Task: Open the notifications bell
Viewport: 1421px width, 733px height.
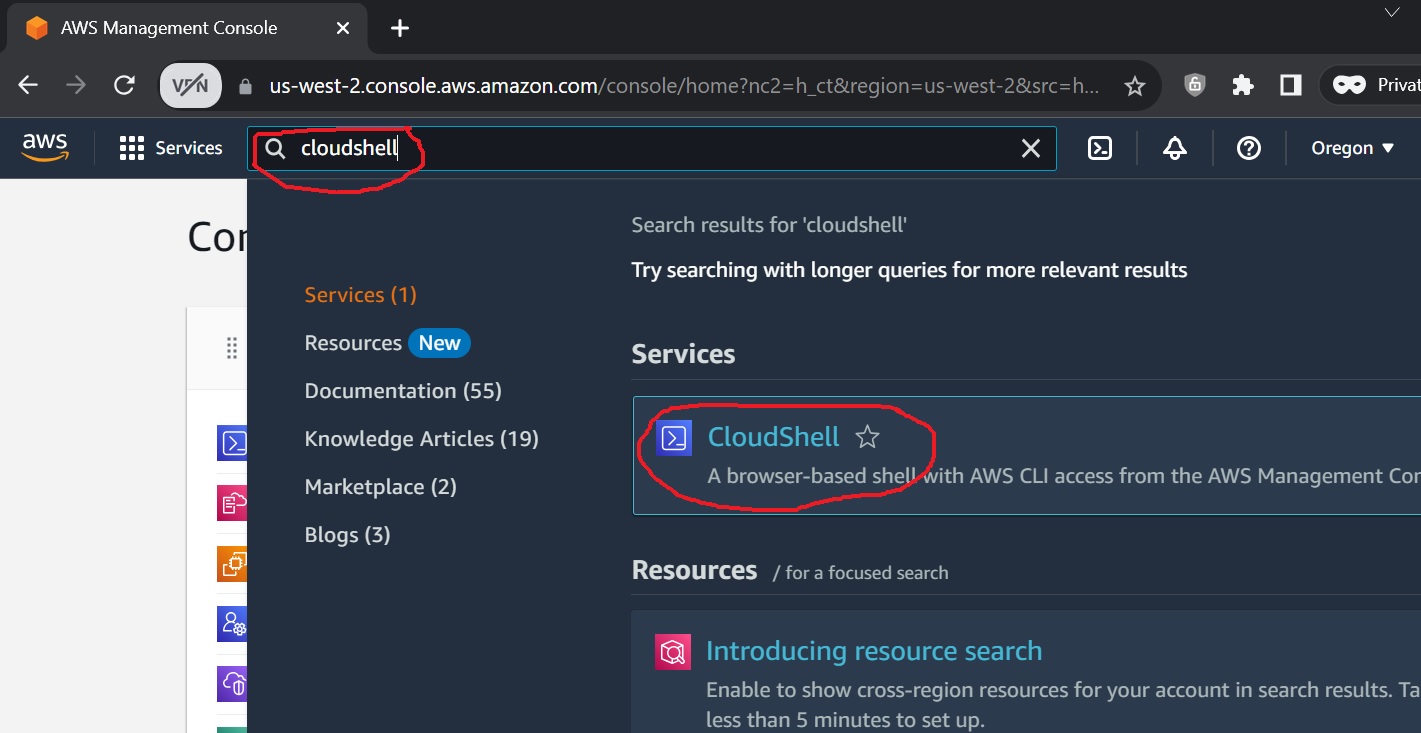Action: (x=1175, y=148)
